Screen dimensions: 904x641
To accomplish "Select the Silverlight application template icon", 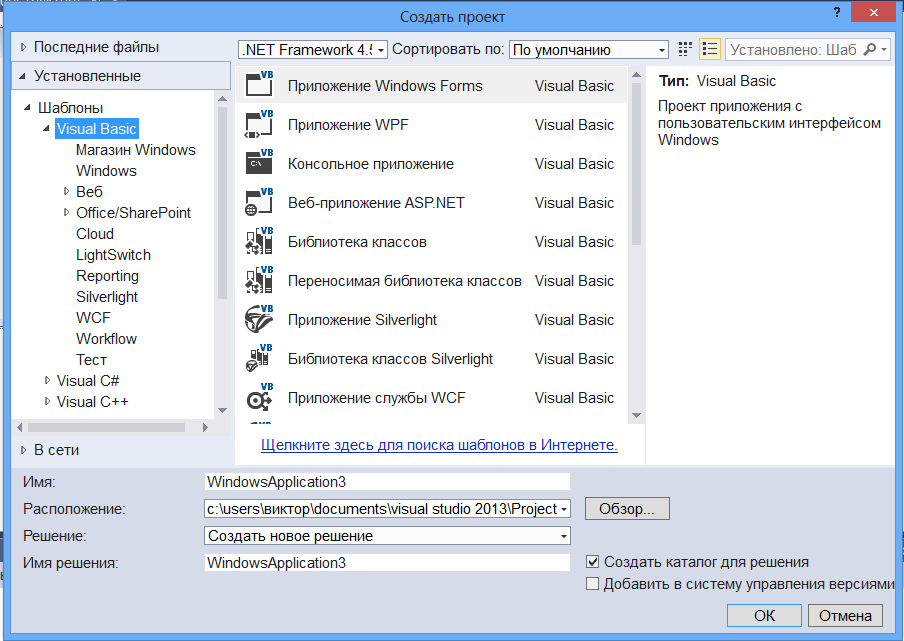I will [259, 319].
